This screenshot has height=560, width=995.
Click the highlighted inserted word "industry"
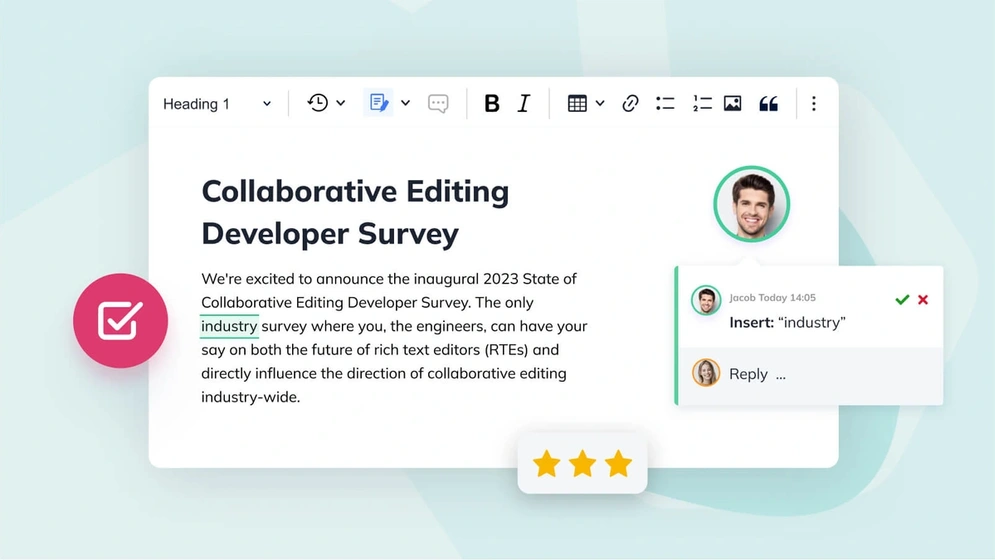click(229, 326)
